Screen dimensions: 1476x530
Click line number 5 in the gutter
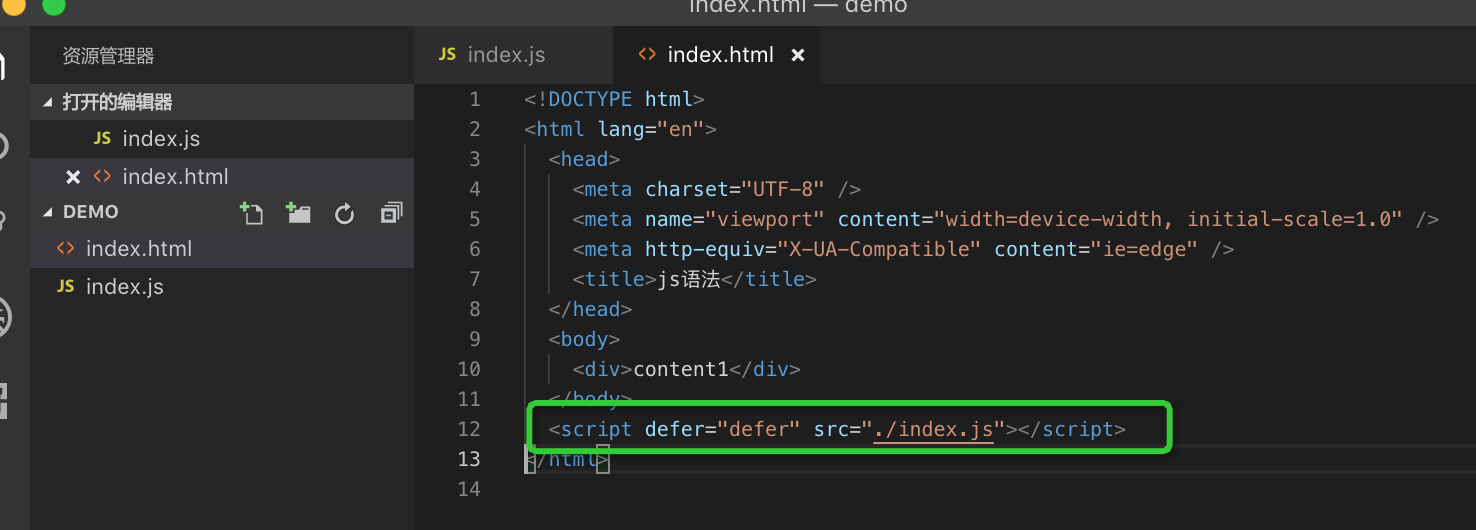pyautogui.click(x=474, y=219)
